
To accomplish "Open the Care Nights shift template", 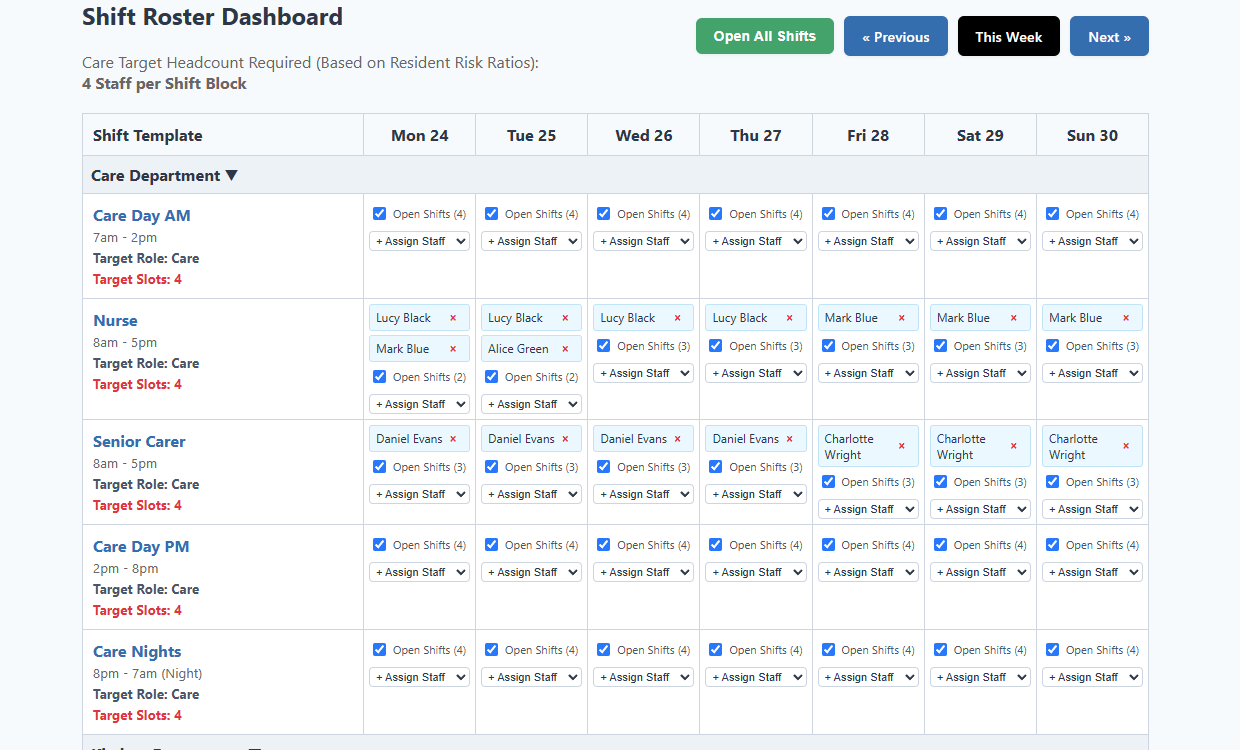I will [137, 651].
